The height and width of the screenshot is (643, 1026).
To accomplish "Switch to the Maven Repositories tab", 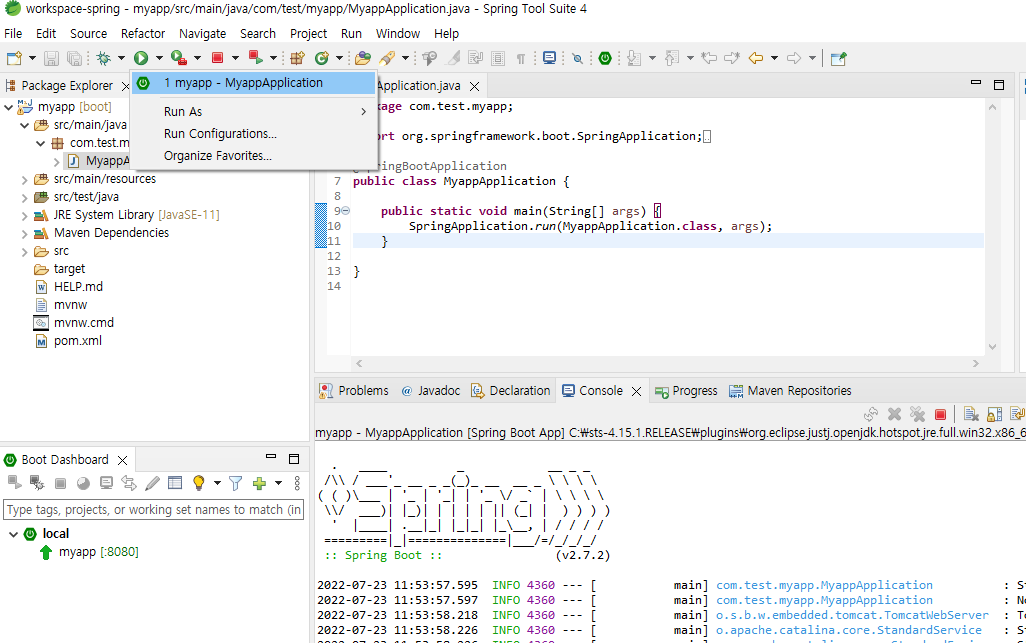I will pyautogui.click(x=790, y=391).
